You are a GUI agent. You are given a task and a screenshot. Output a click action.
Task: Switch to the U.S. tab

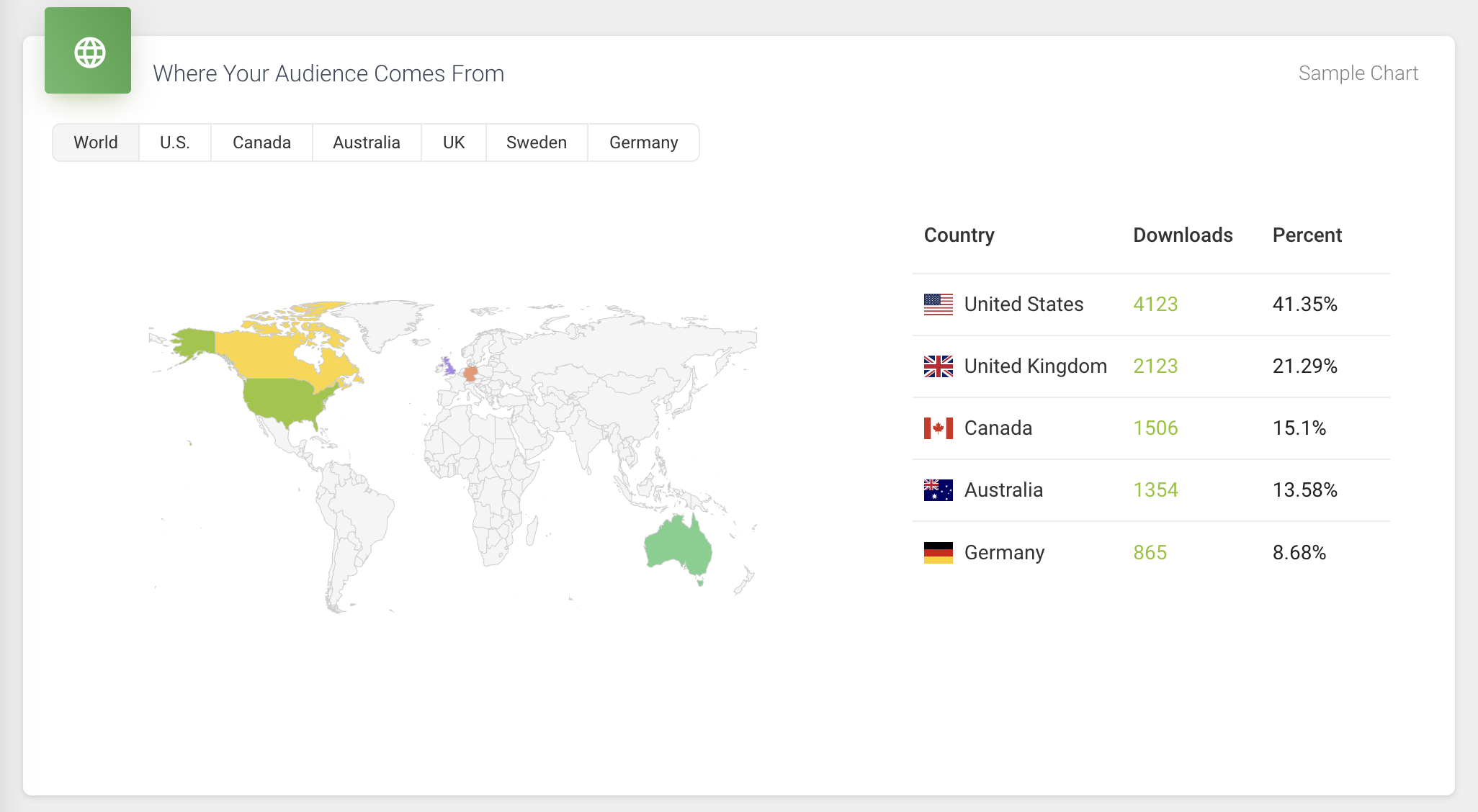[175, 142]
